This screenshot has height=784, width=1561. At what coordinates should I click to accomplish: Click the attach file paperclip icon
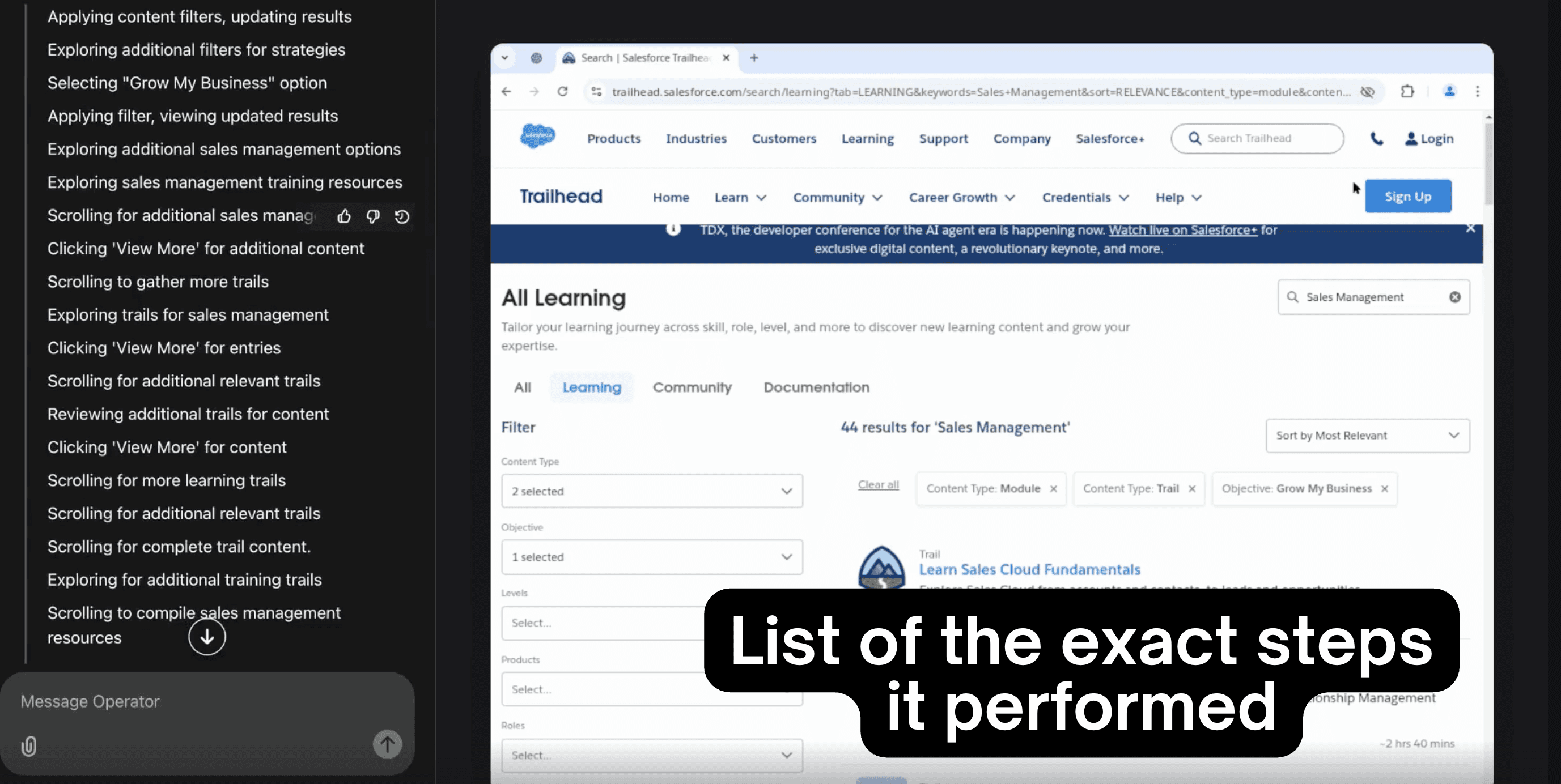click(28, 746)
